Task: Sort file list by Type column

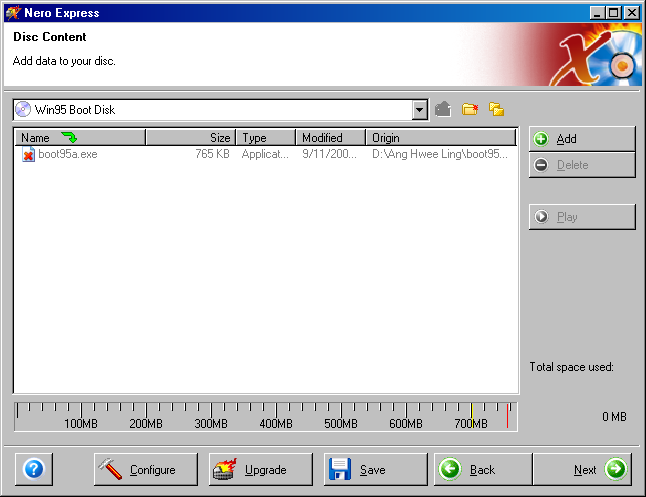Action: [265, 137]
